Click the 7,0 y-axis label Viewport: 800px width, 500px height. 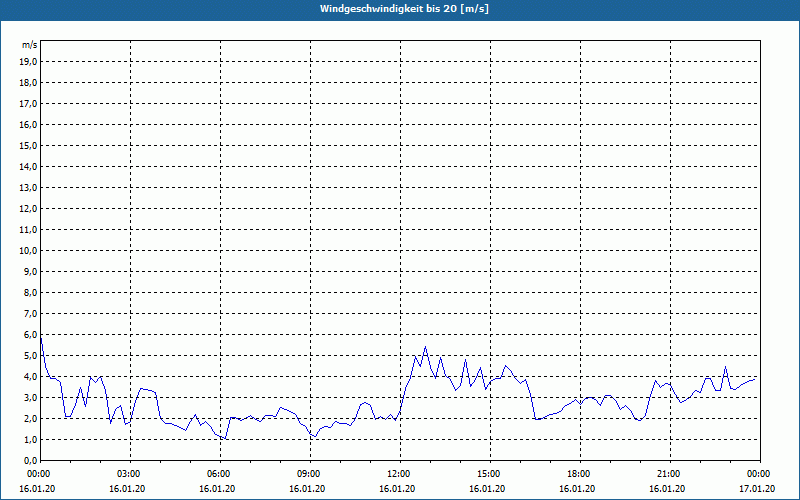[x=30, y=313]
